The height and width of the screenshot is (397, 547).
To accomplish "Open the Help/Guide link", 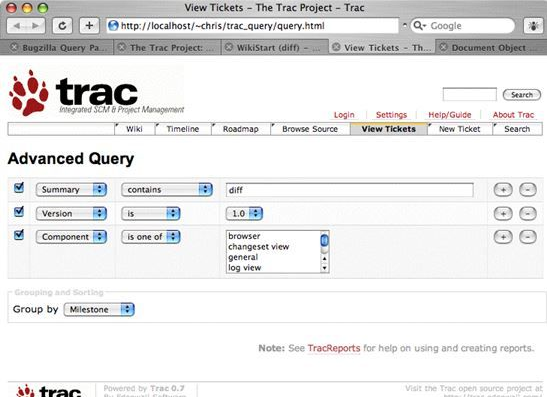I will (450, 115).
